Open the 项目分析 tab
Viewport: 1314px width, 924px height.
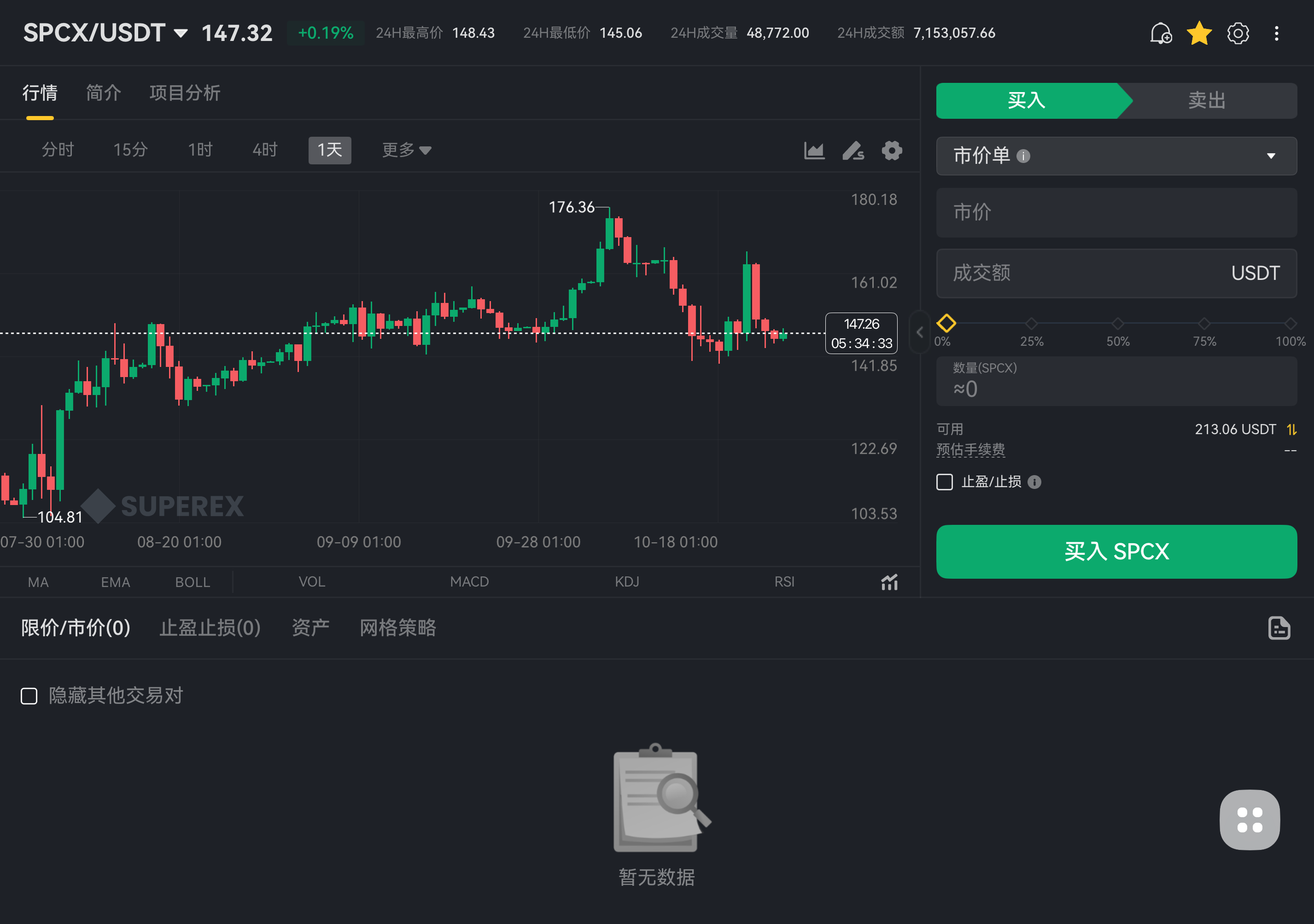coord(185,93)
